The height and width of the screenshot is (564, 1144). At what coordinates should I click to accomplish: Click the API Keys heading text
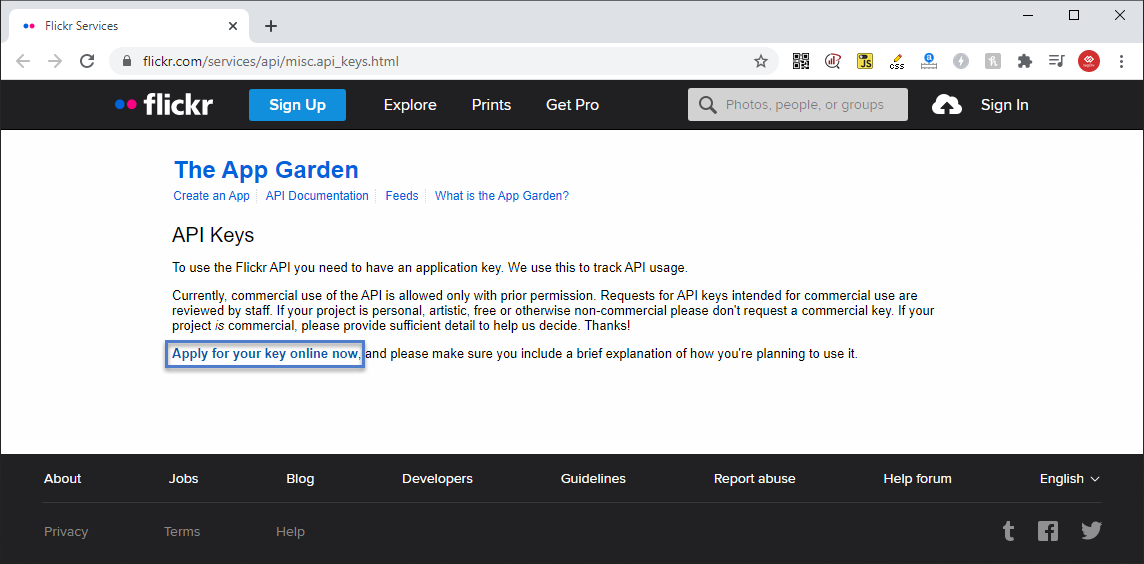(x=213, y=235)
